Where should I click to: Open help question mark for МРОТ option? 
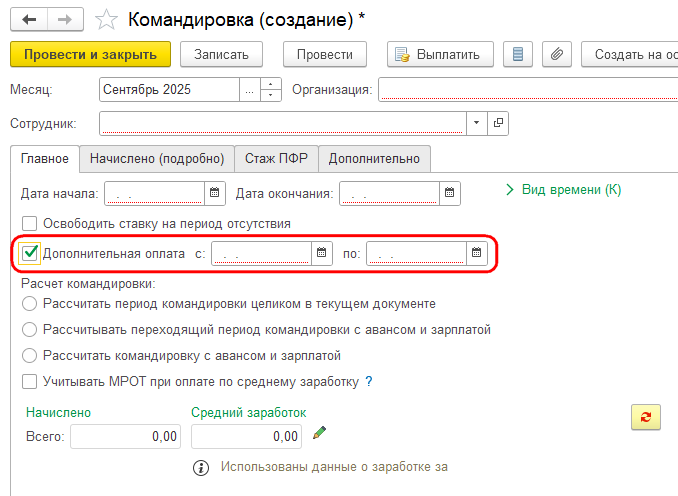(x=368, y=381)
